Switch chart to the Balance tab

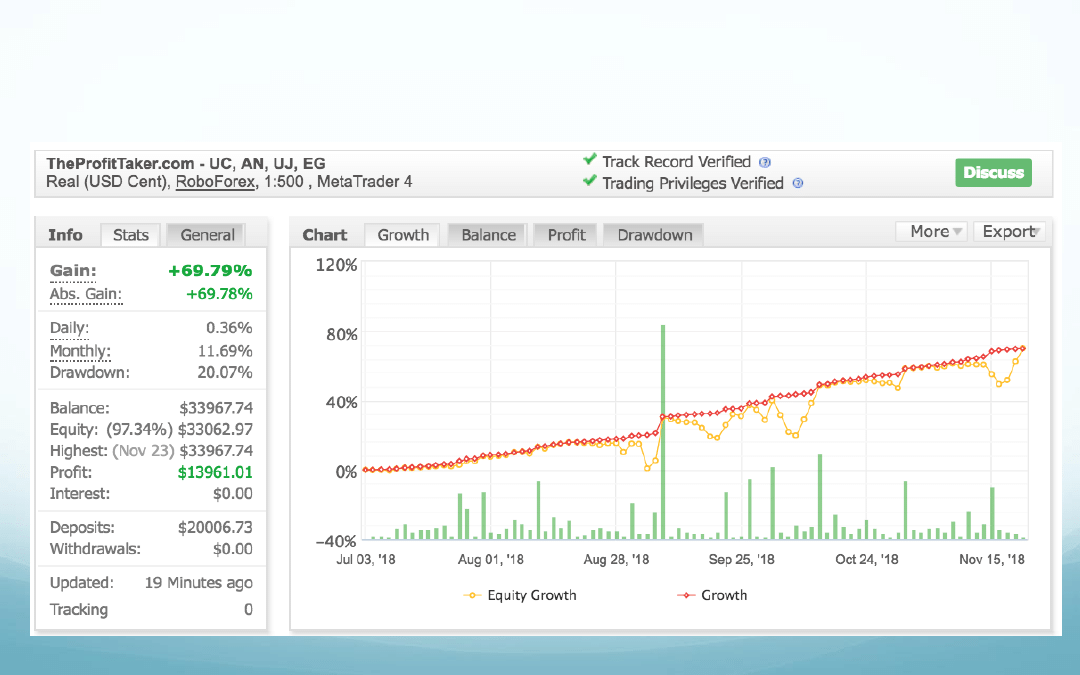(488, 235)
